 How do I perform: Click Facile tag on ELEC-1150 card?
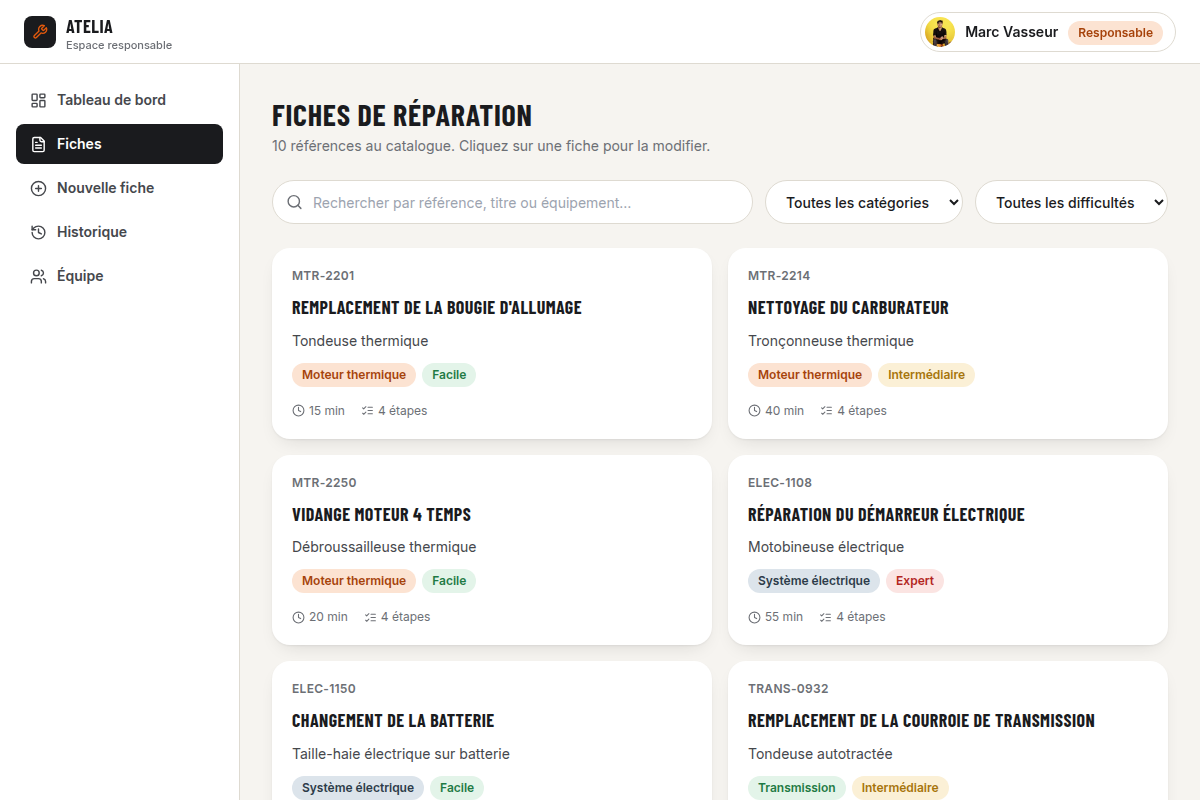457,788
